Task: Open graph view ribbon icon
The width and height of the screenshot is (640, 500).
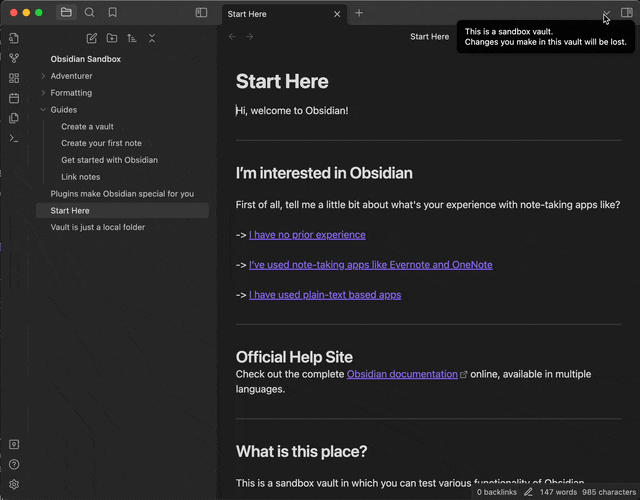Action: (14, 58)
